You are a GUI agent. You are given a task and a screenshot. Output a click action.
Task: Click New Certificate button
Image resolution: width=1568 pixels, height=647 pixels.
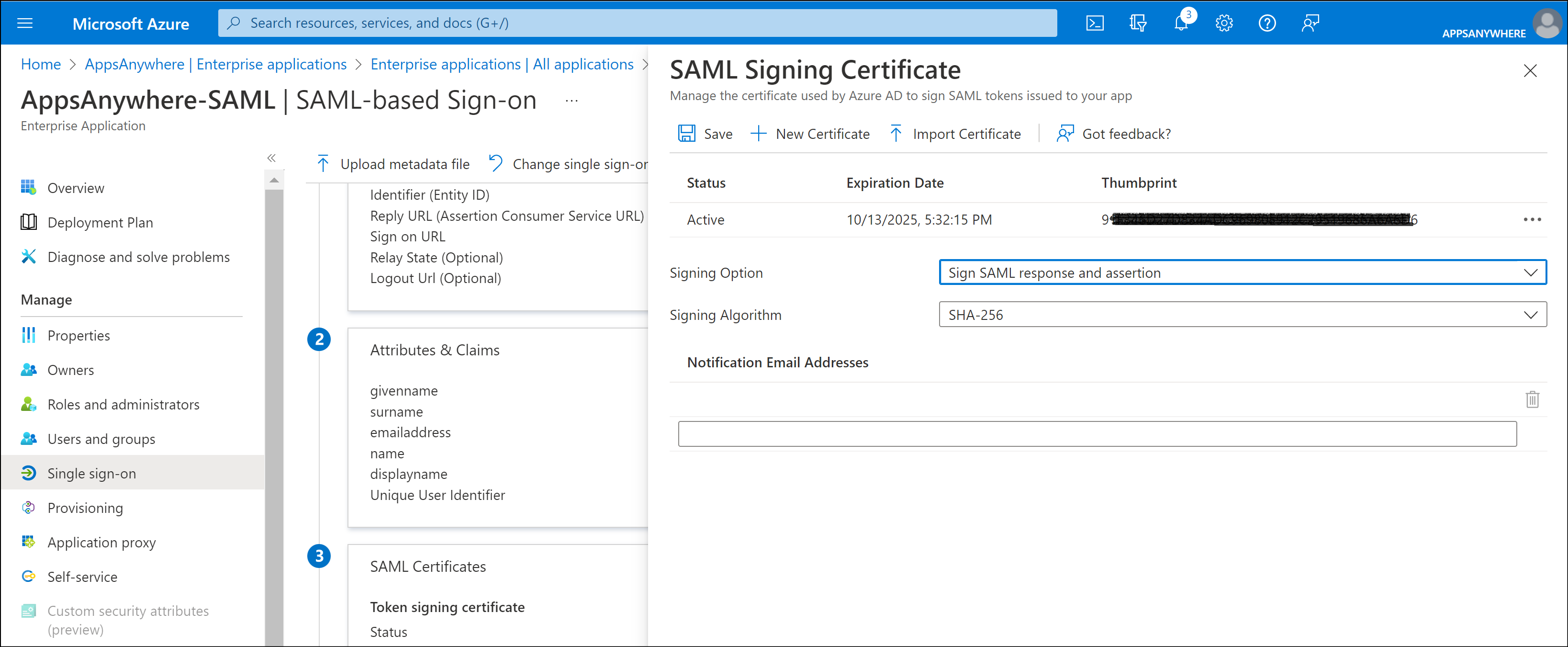click(x=810, y=134)
